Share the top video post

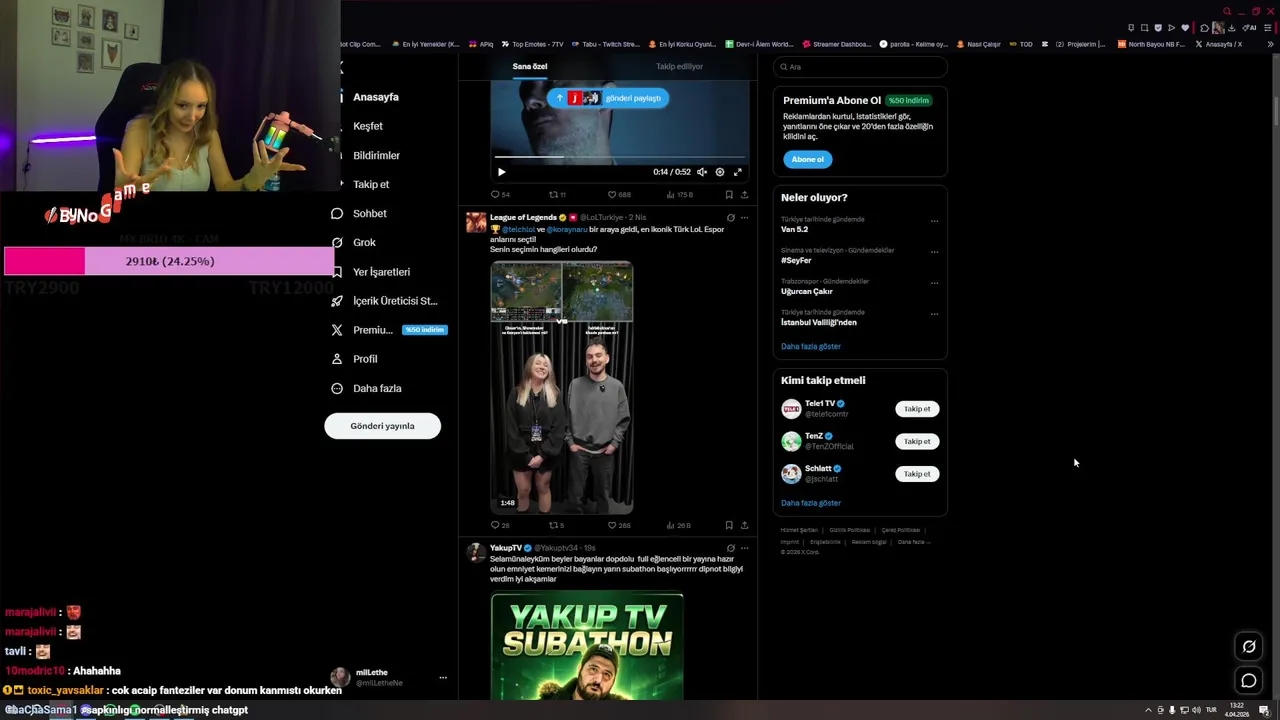[x=744, y=195]
